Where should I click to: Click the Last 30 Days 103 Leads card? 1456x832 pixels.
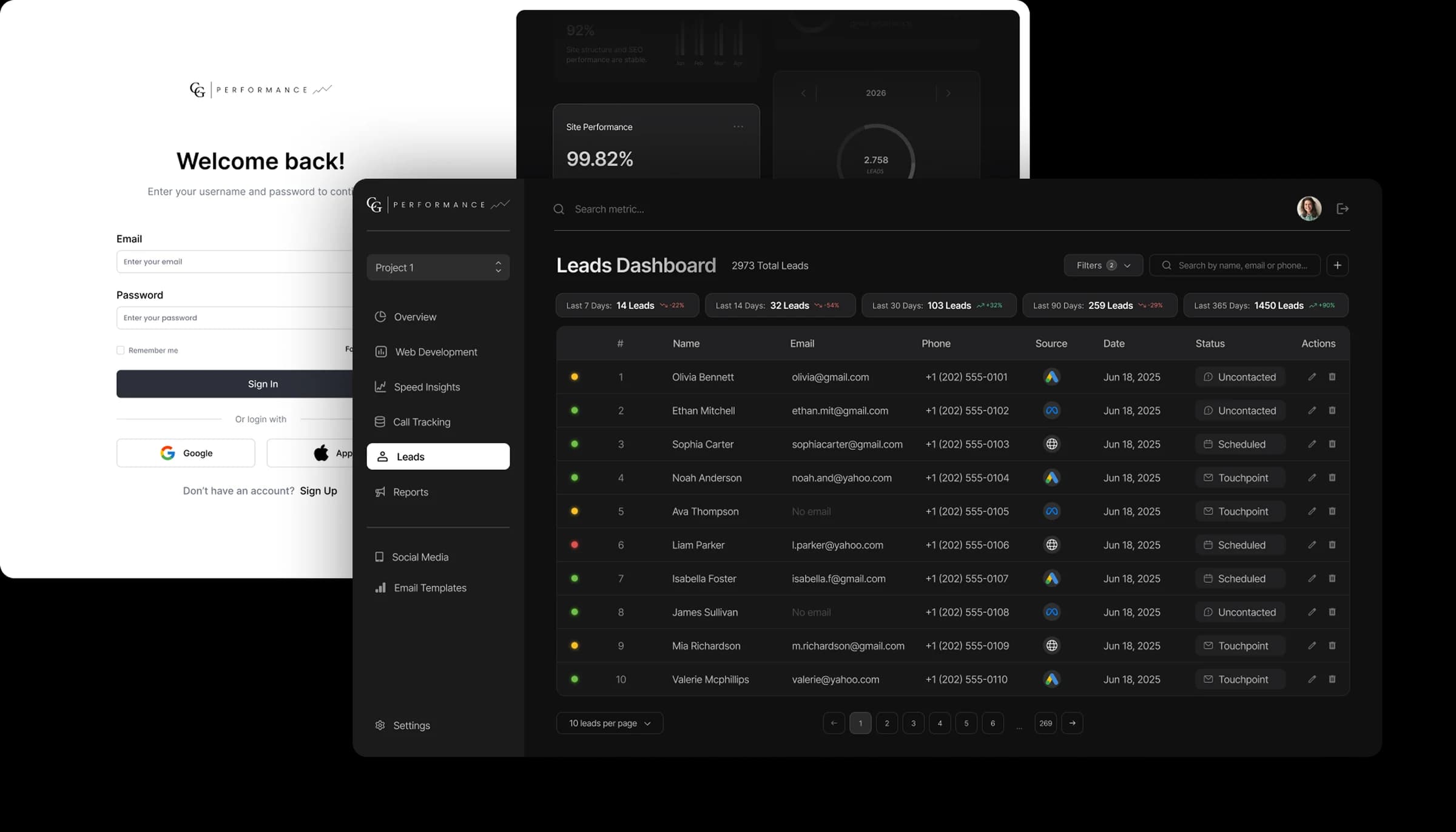tap(939, 305)
